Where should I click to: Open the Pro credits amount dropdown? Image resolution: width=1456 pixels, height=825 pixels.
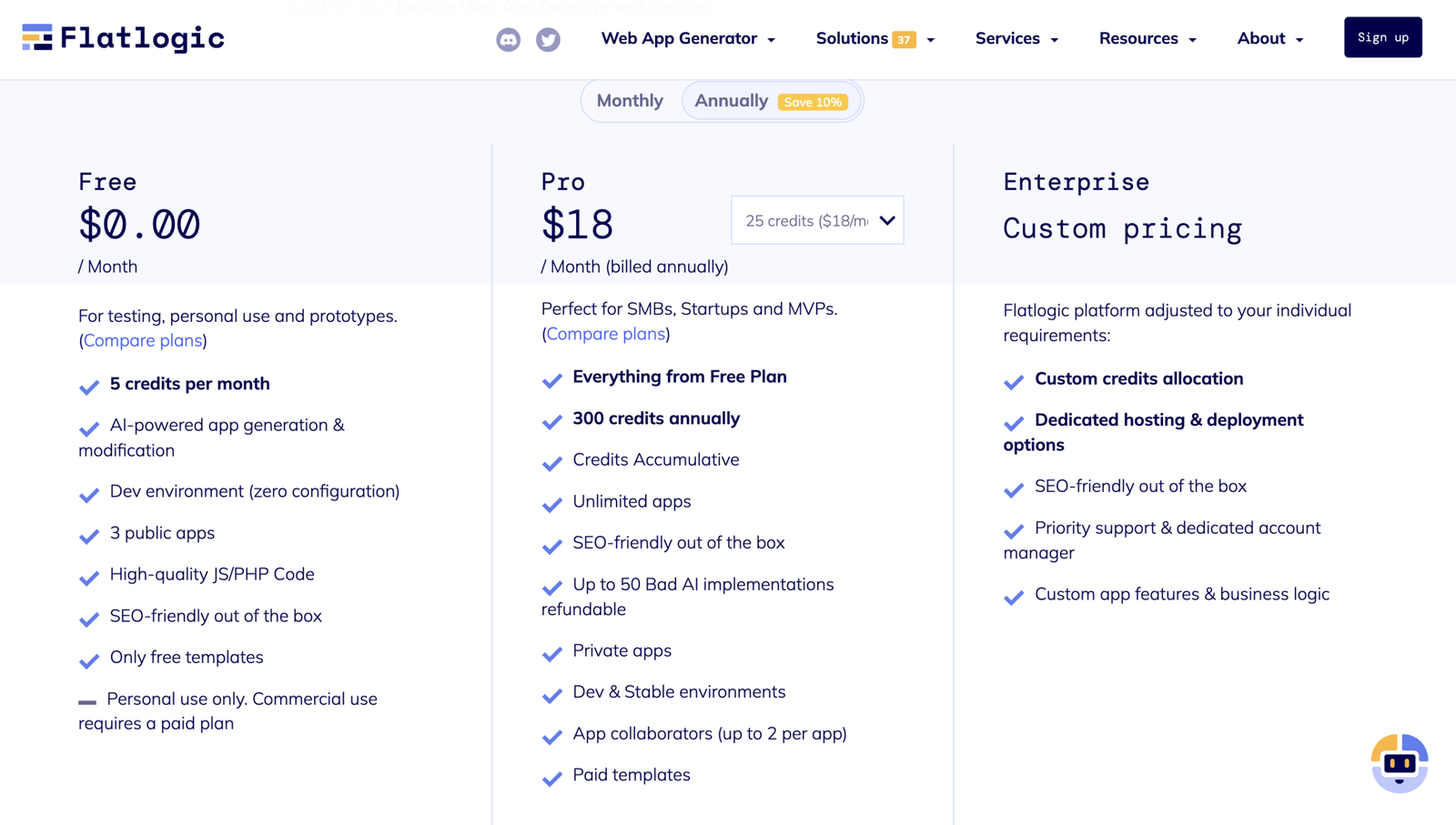click(x=817, y=220)
